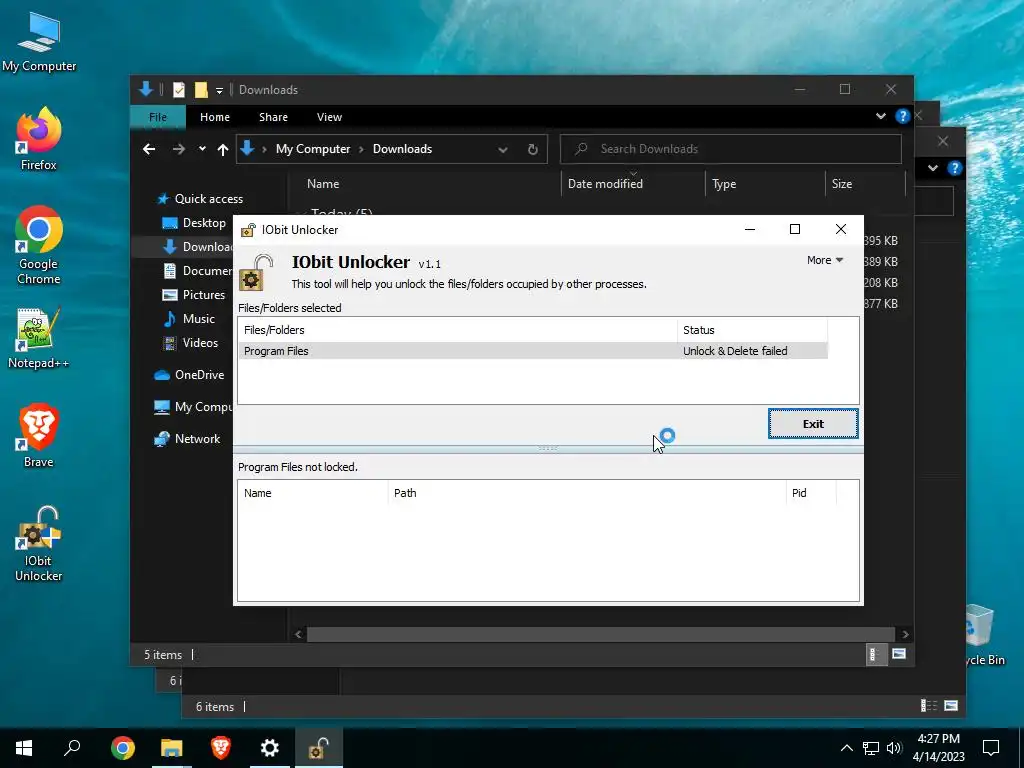Open taskbar Search magnifier
The height and width of the screenshot is (768, 1024).
72,748
